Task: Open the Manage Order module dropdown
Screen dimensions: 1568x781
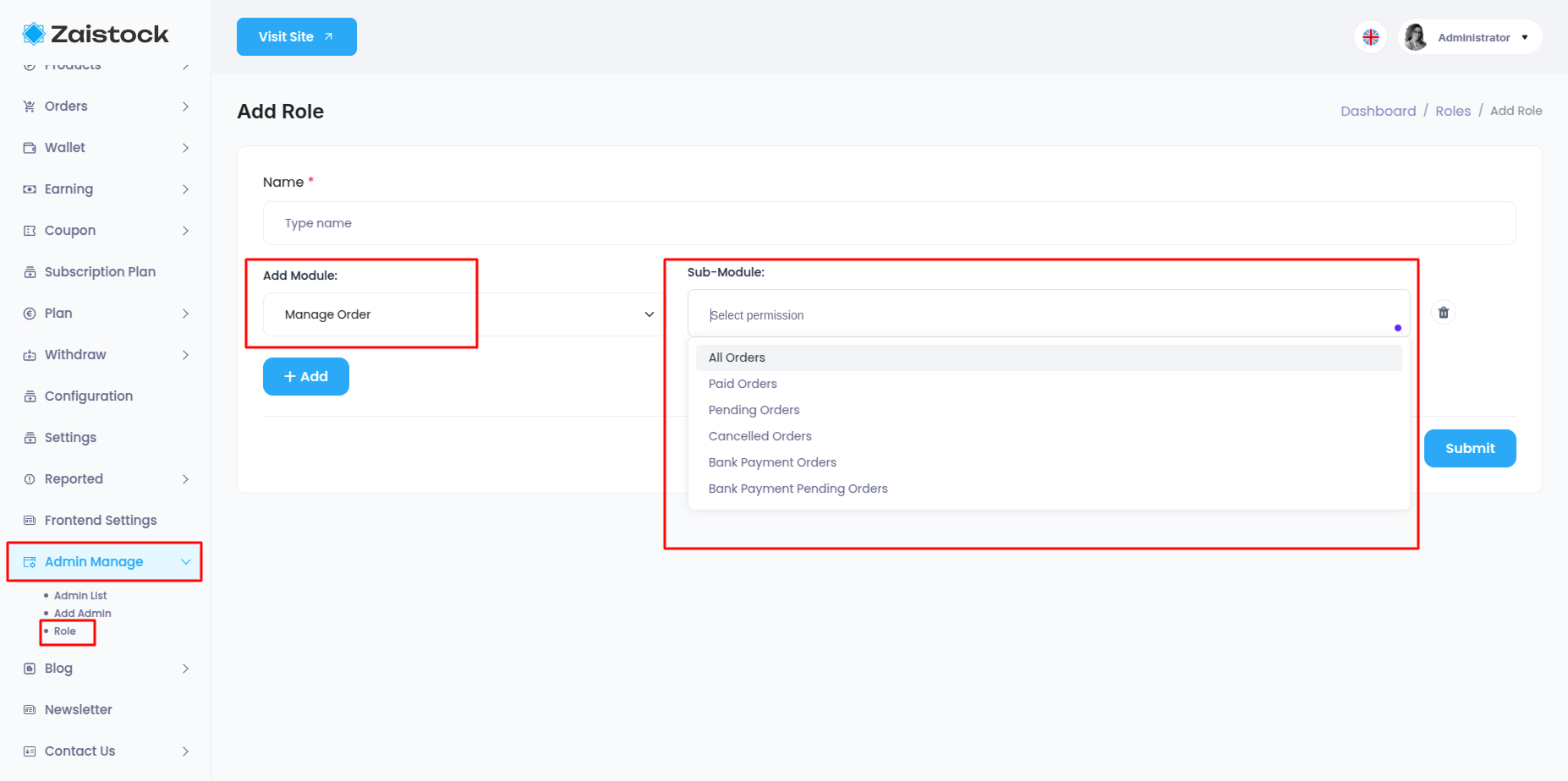Action: [x=463, y=314]
